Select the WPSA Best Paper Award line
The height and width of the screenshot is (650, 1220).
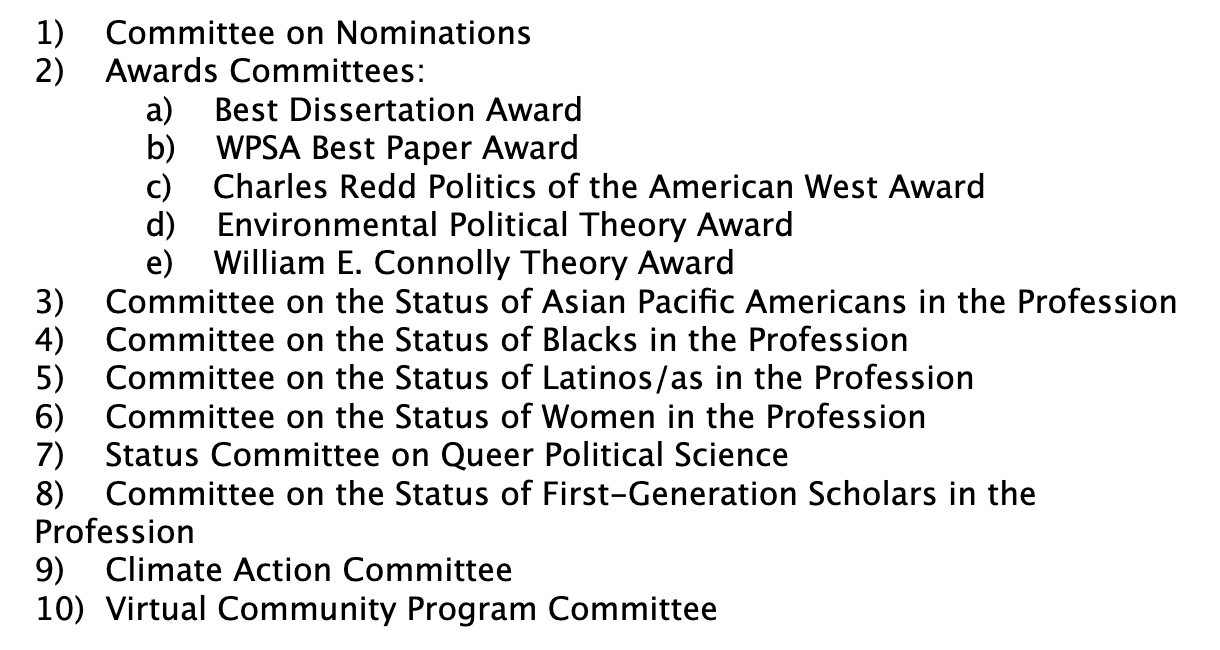[397, 148]
